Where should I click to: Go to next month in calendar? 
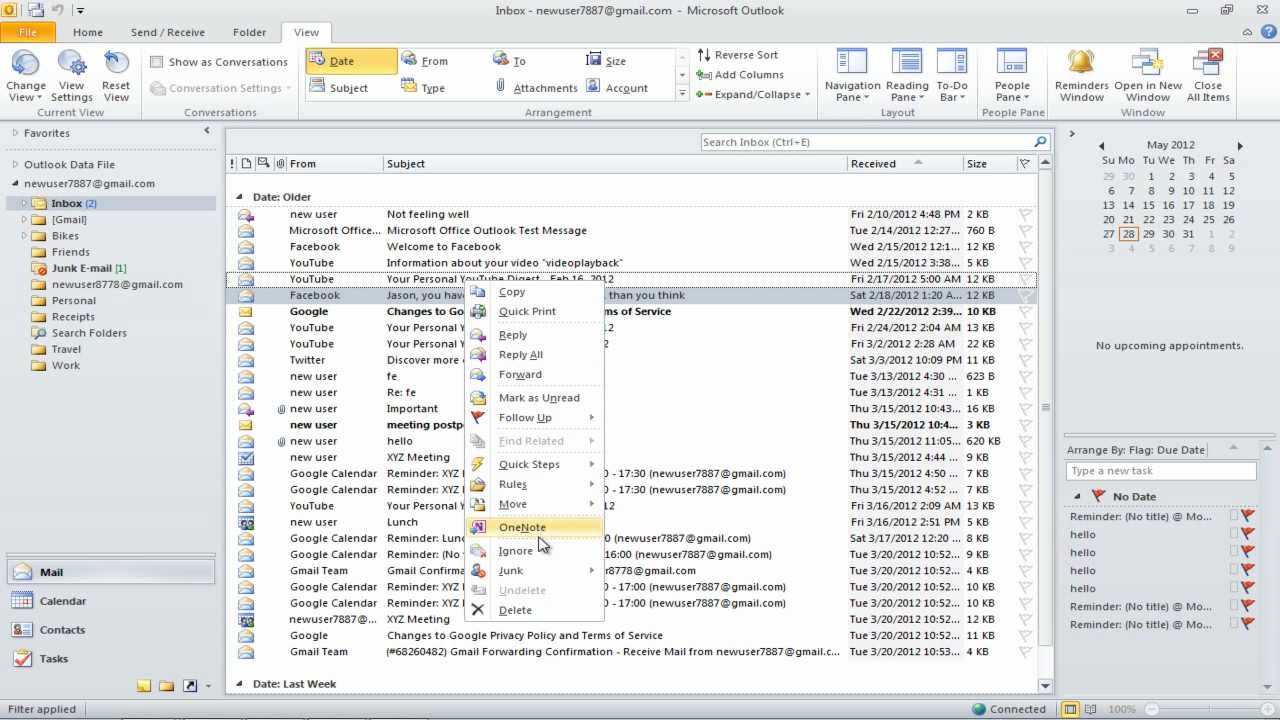pyautogui.click(x=1240, y=146)
